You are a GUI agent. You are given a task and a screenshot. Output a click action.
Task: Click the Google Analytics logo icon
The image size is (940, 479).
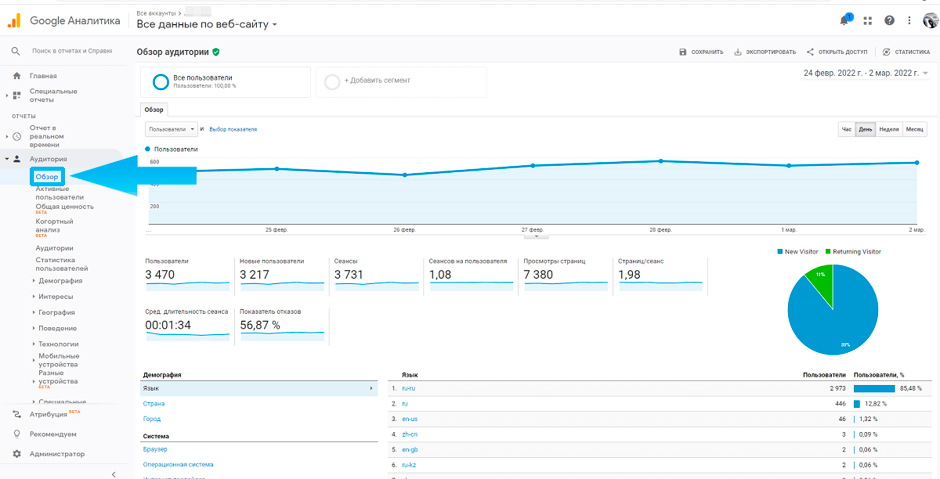(x=14, y=20)
